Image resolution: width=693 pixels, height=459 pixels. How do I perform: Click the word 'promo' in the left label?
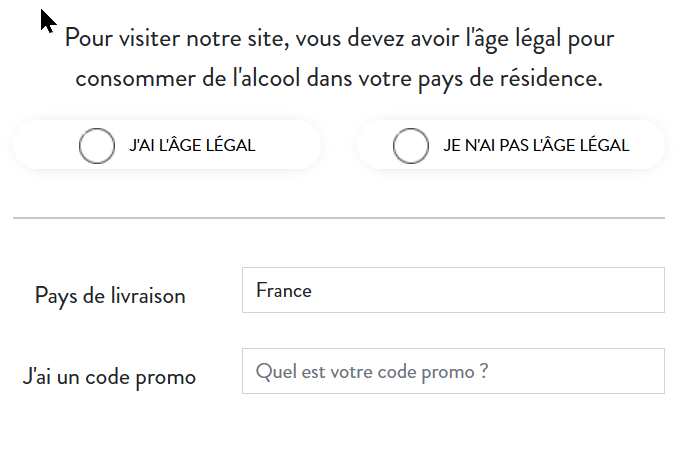point(166,378)
